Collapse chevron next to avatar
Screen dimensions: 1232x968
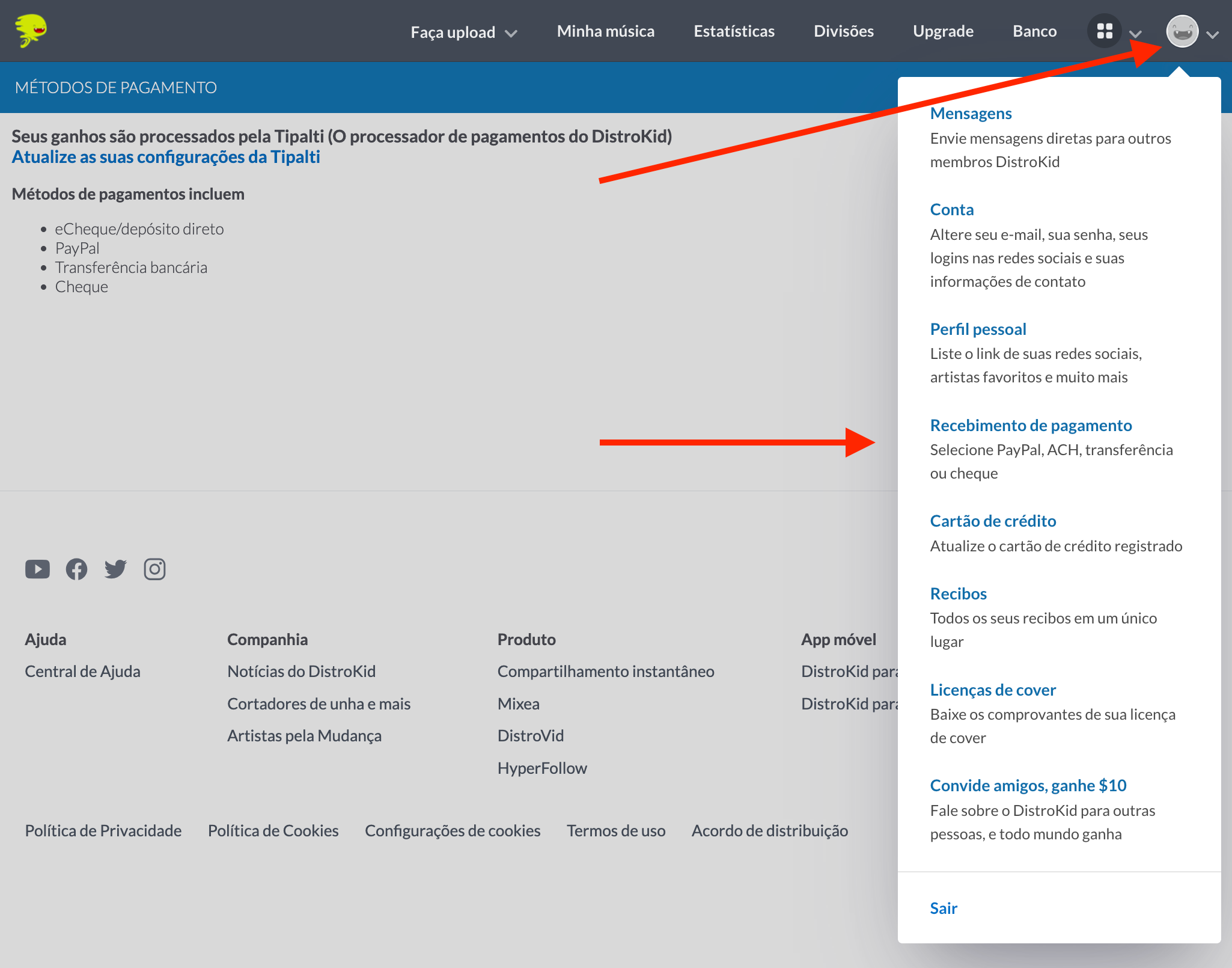(x=1213, y=34)
